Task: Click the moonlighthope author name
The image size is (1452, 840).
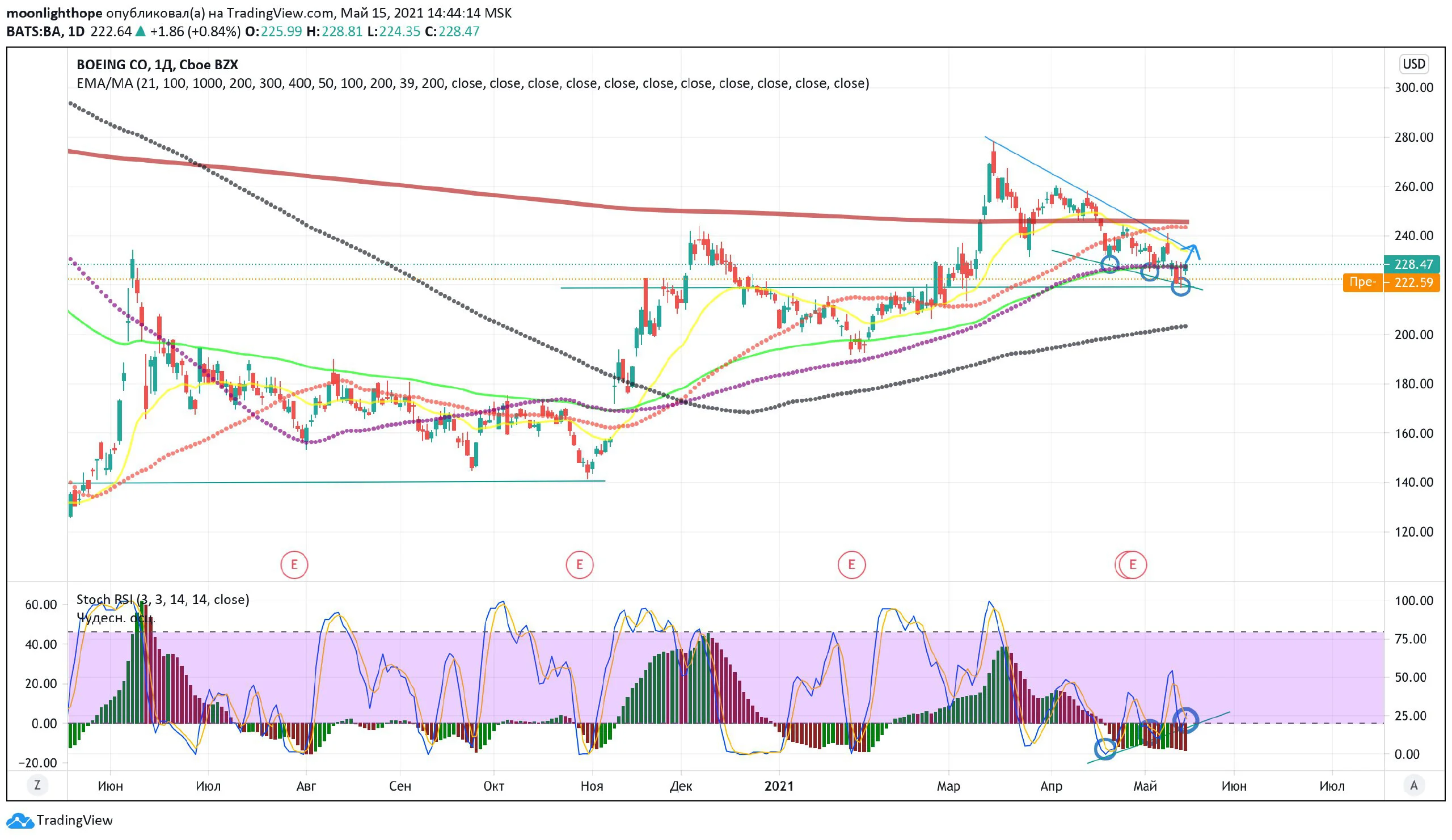Action: pos(54,12)
